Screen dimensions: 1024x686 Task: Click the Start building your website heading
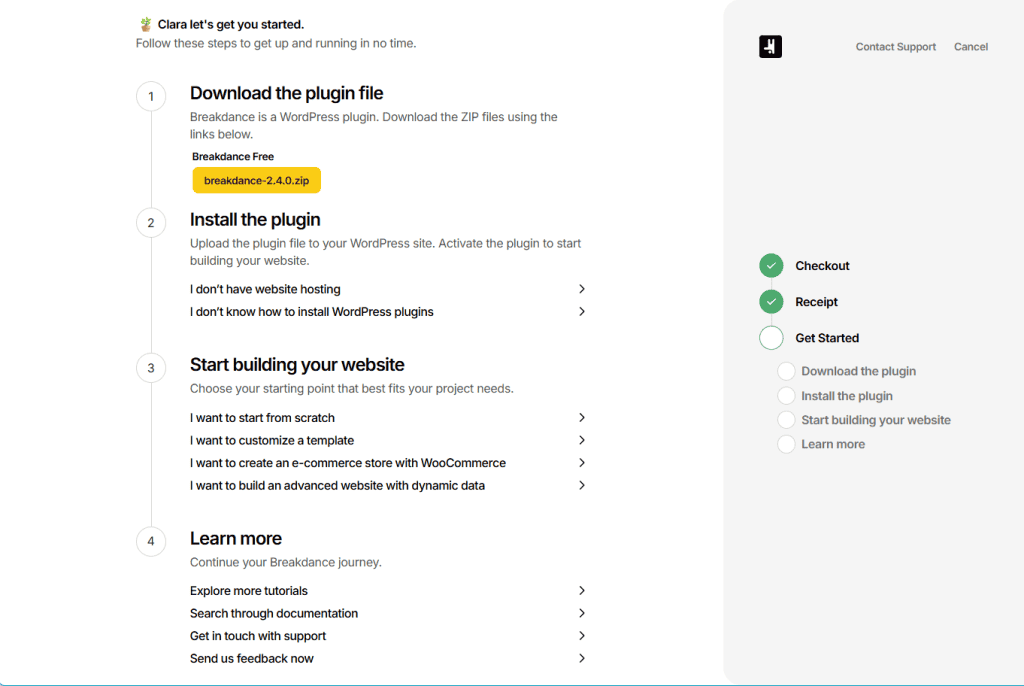297,365
